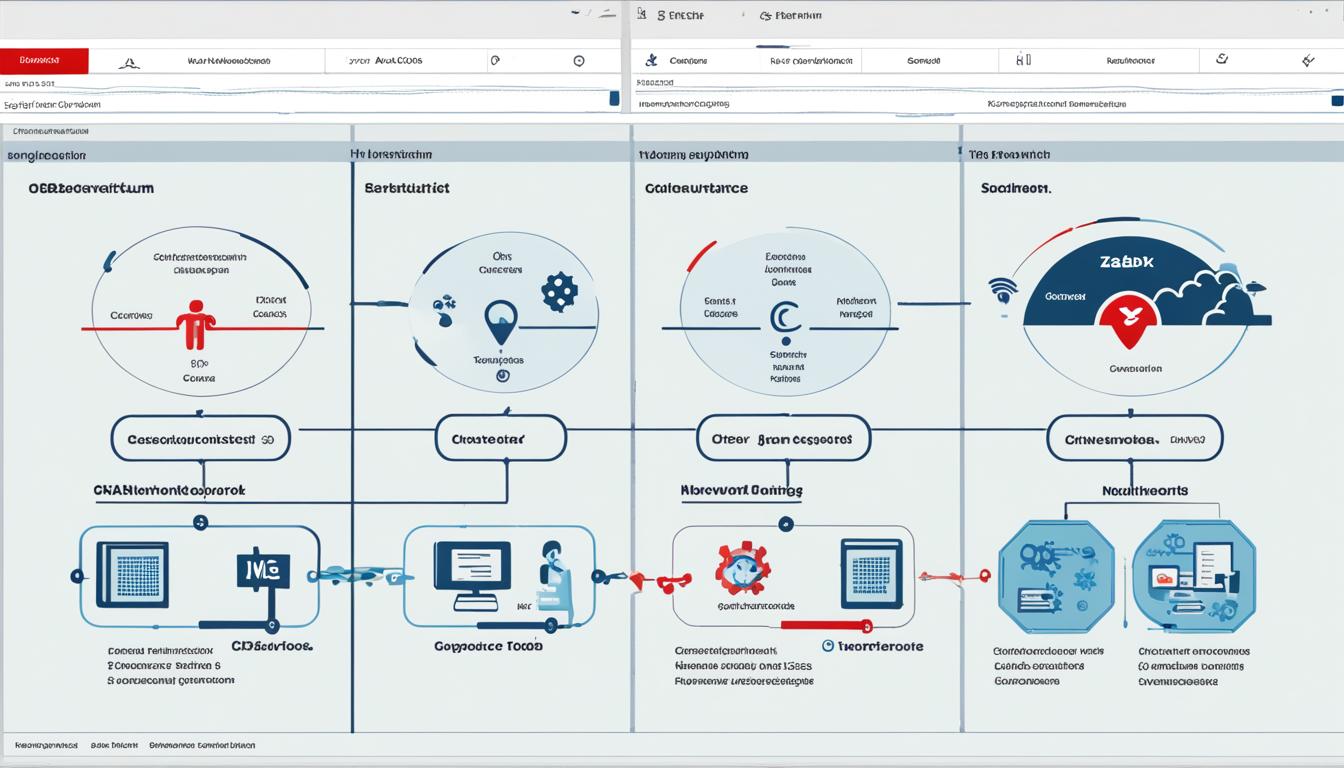The width and height of the screenshot is (1344, 768).
Task: Click the search input field below the red tab
Action: coord(300,102)
